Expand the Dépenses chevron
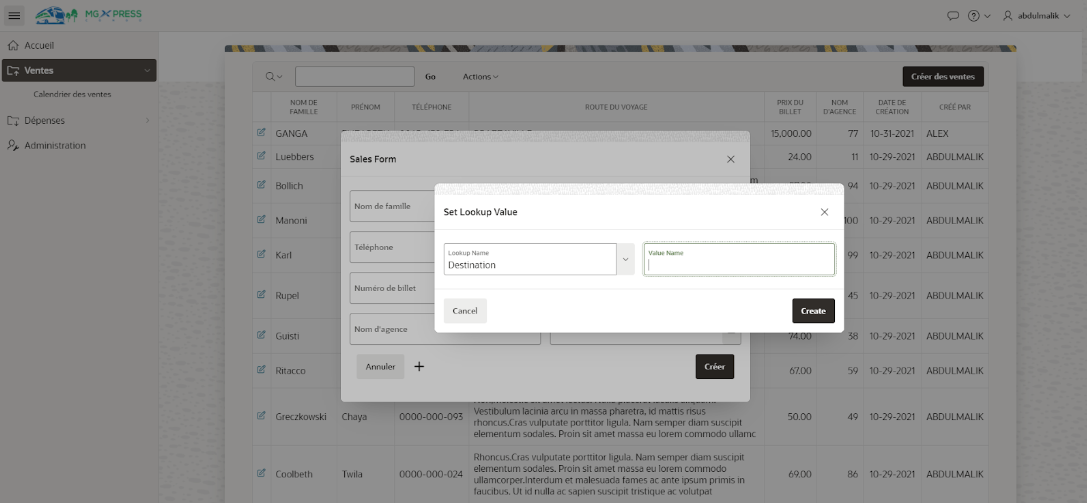This screenshot has height=503, width=1087. point(147,121)
